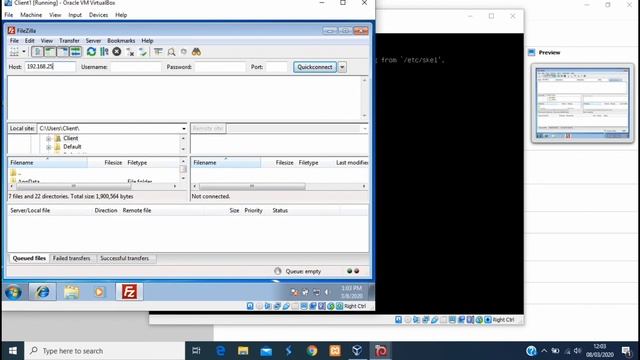Click host Windows Start button
The width and height of the screenshot is (640, 360).
pyautogui.click(x=13, y=351)
